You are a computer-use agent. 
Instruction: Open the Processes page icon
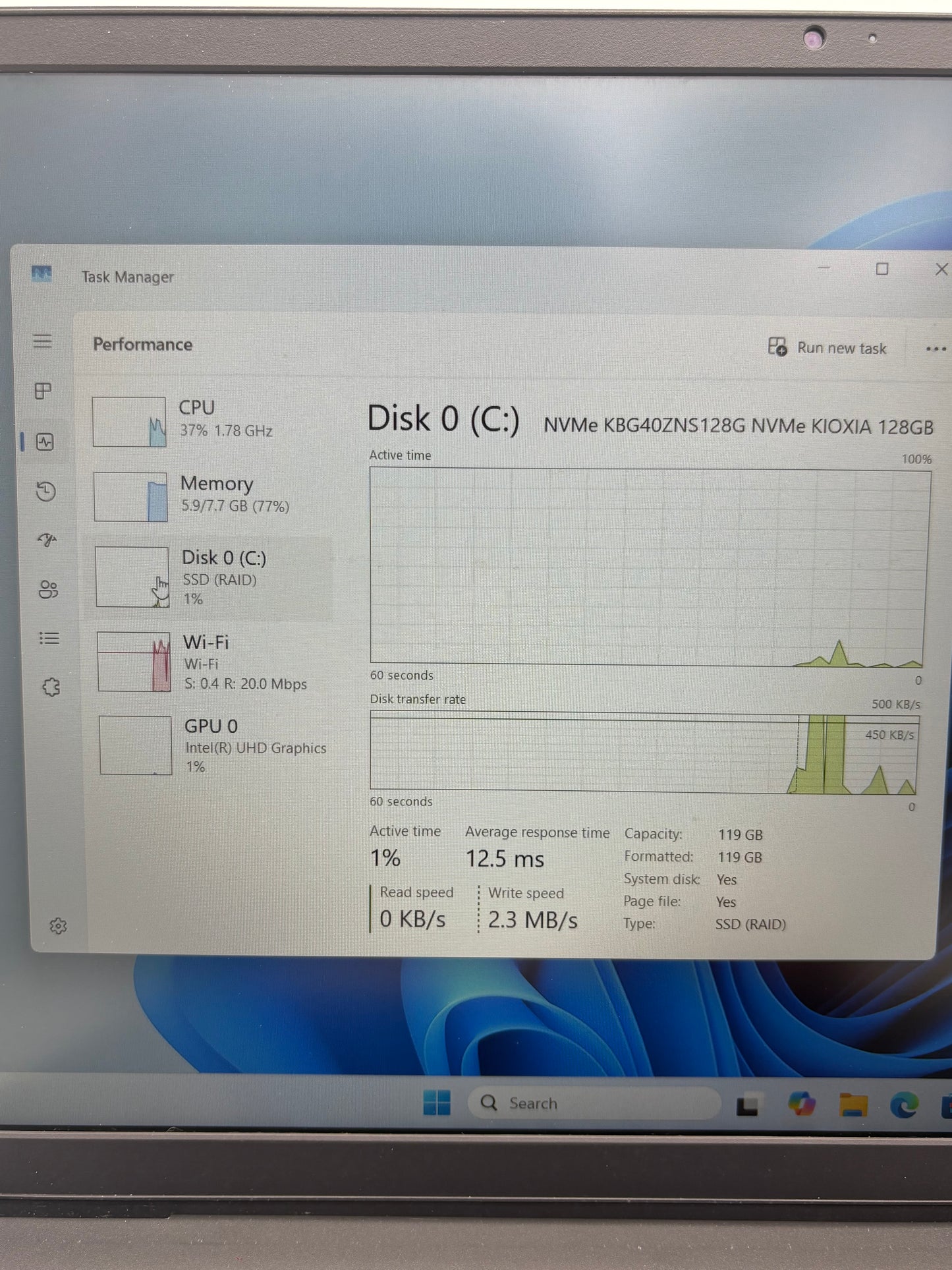[43, 391]
